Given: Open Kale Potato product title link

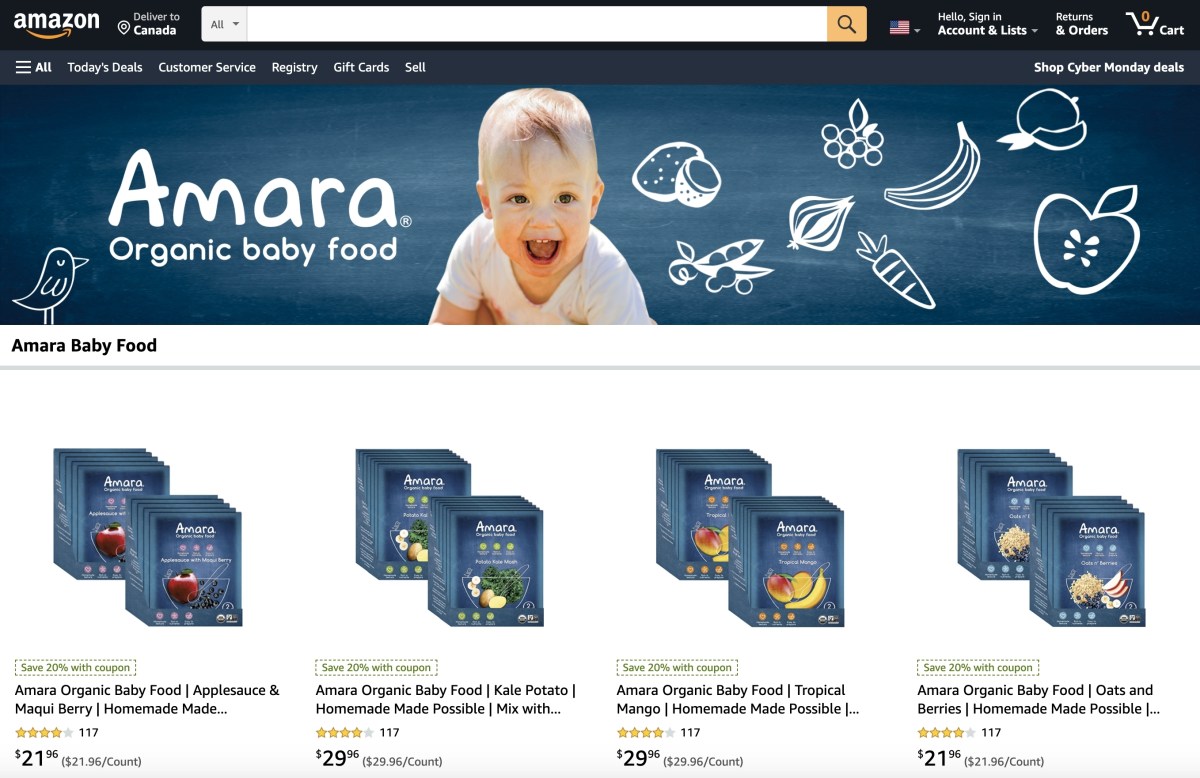Looking at the screenshot, I should (445, 699).
